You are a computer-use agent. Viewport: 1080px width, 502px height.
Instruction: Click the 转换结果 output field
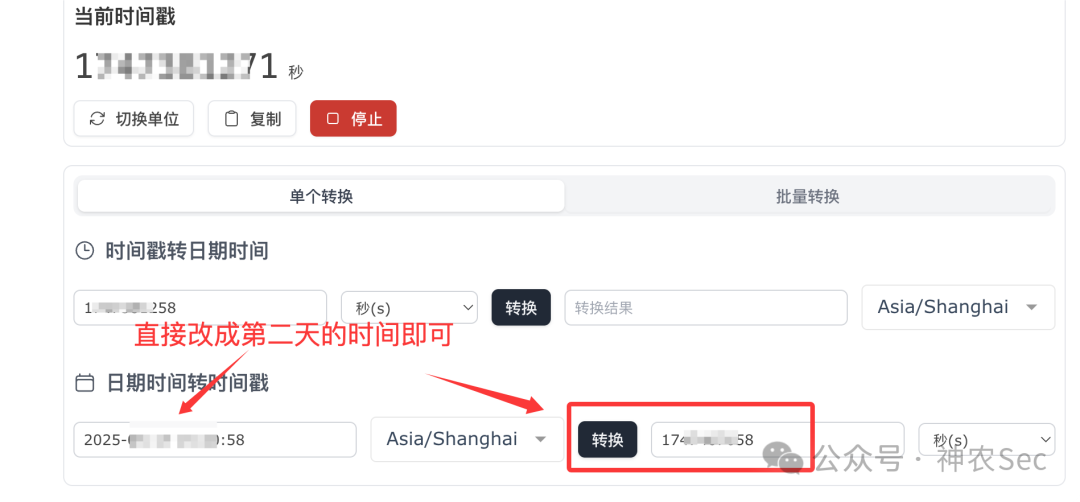pyautogui.click(x=706, y=307)
